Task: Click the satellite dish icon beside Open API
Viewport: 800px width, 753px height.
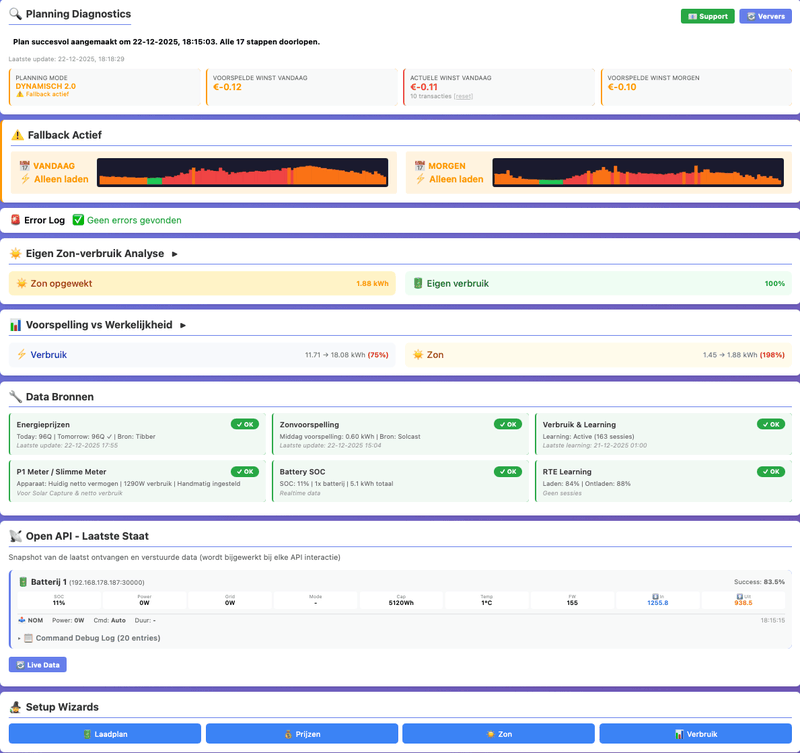Action: tap(15, 536)
